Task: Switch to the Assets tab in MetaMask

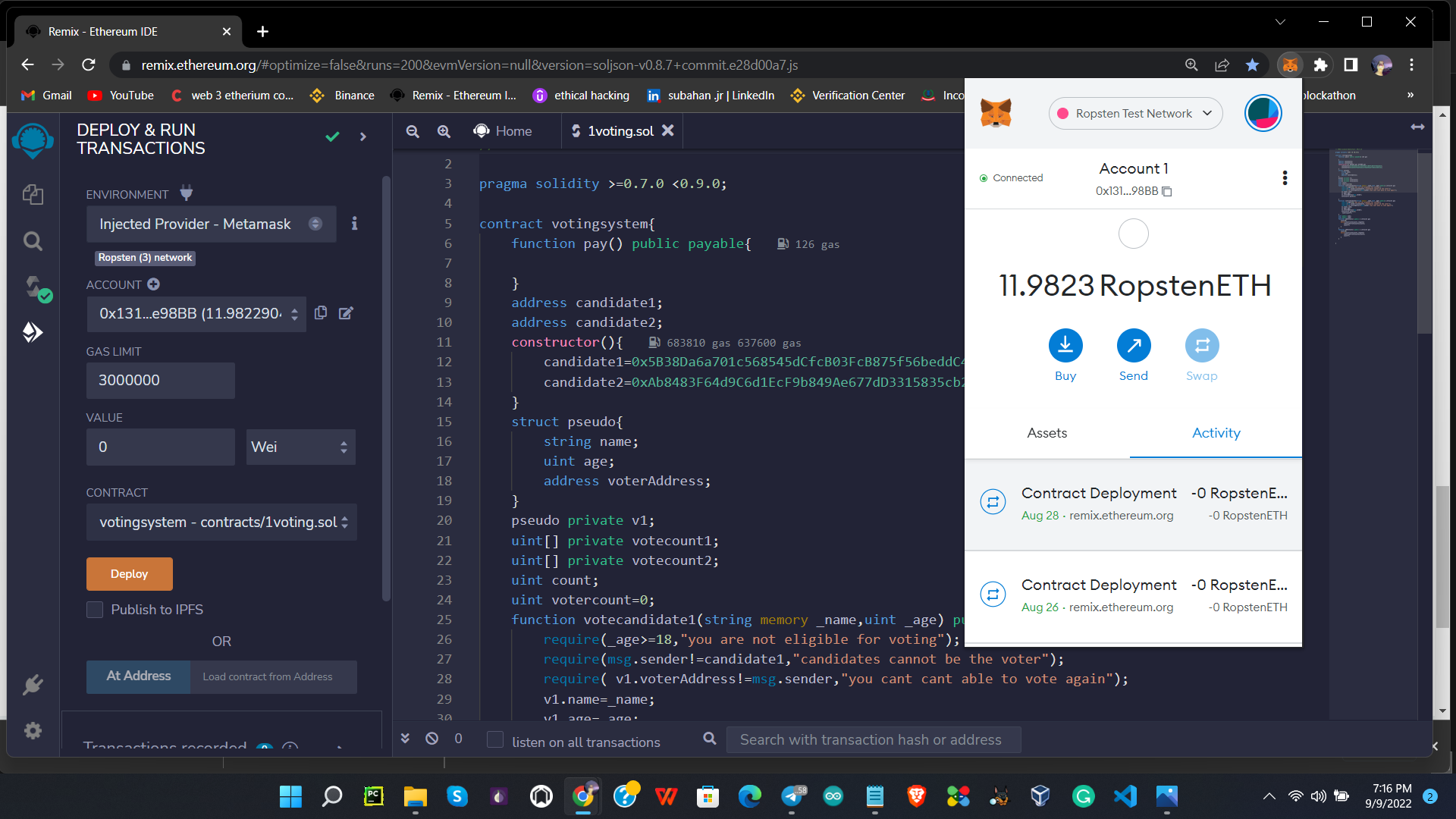Action: (x=1046, y=433)
